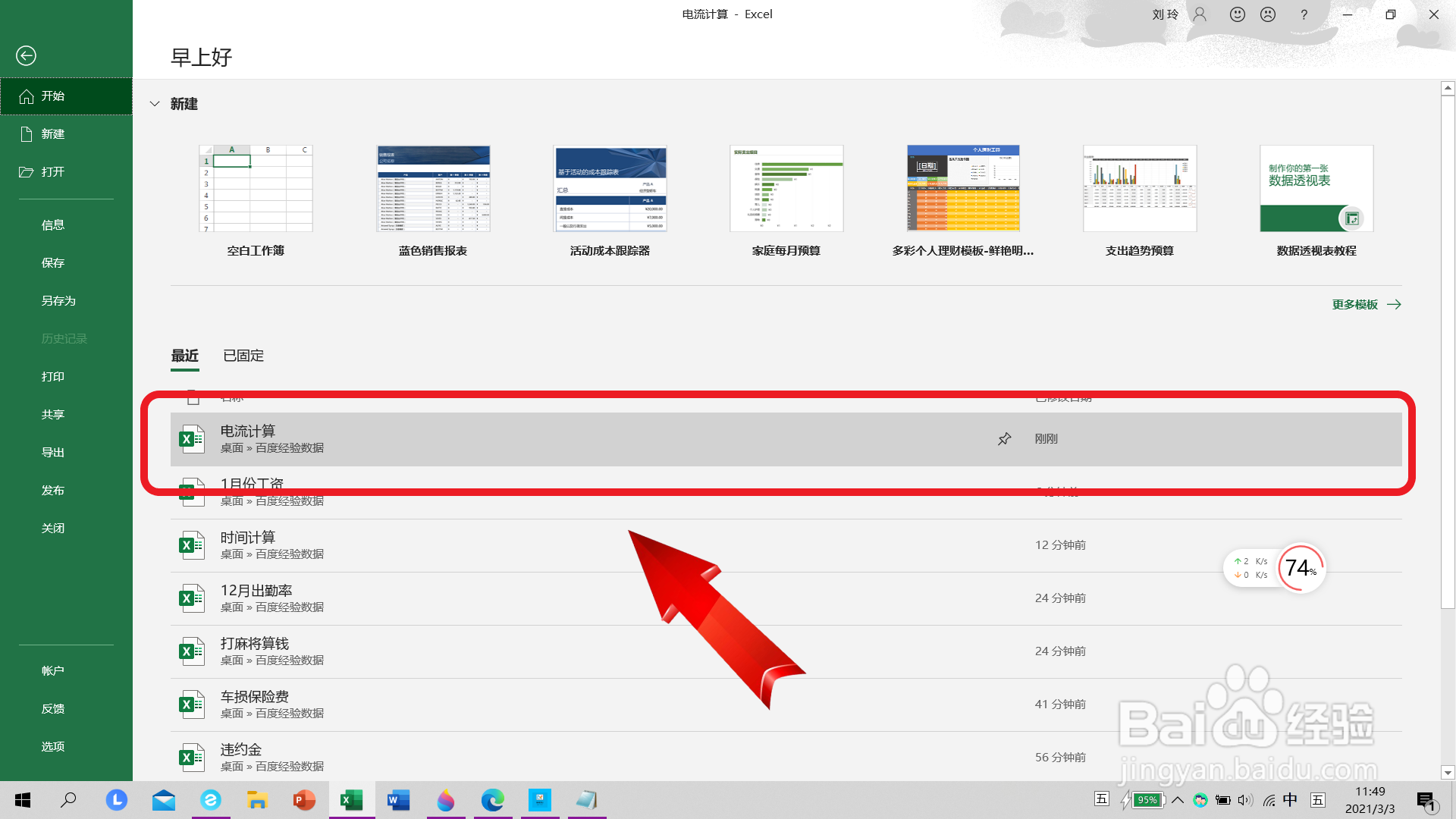1456x819 pixels.
Task: Select 另存为 in the sidebar
Action: tap(58, 301)
